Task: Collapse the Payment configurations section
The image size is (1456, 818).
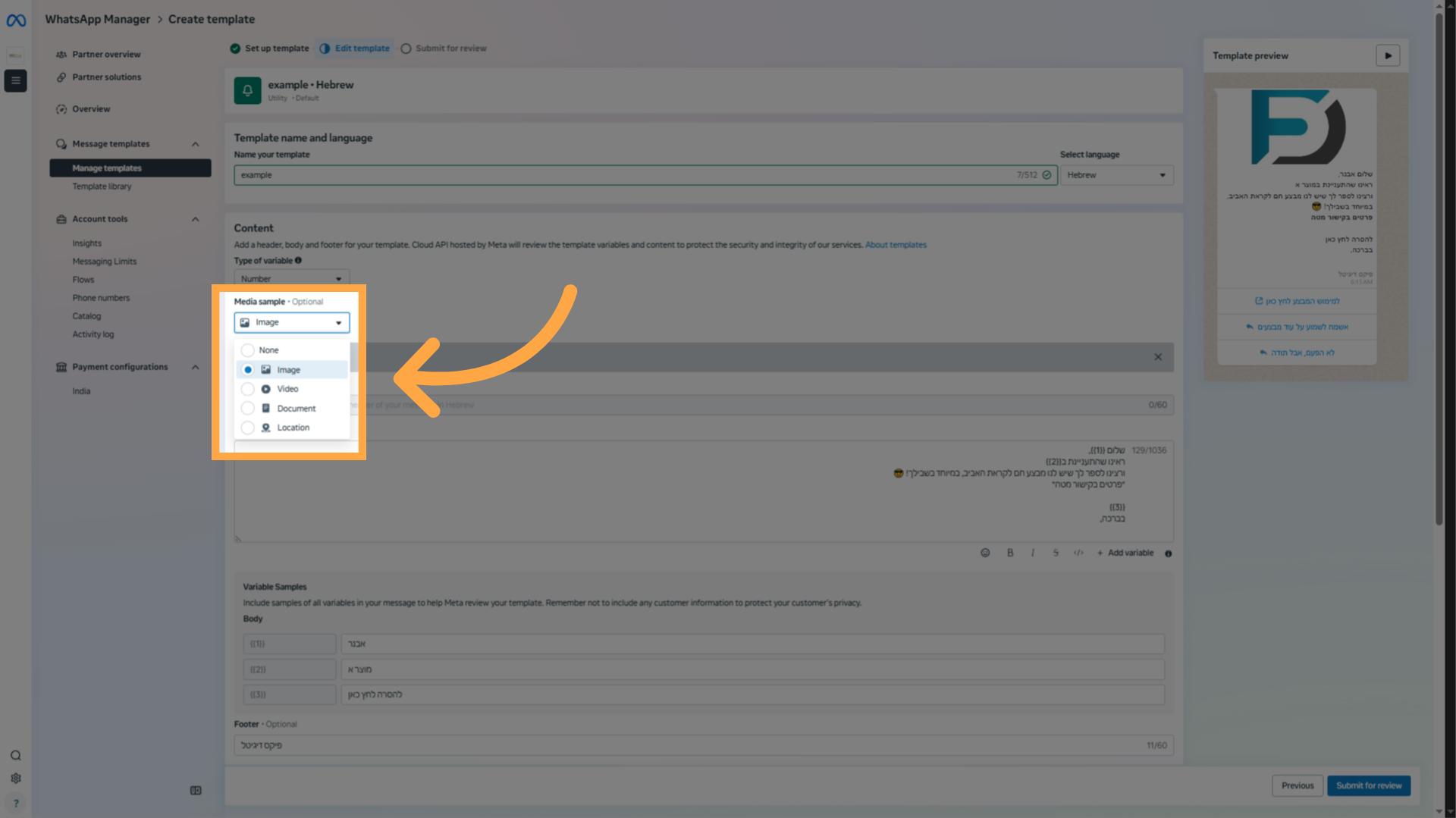Action: point(195,367)
